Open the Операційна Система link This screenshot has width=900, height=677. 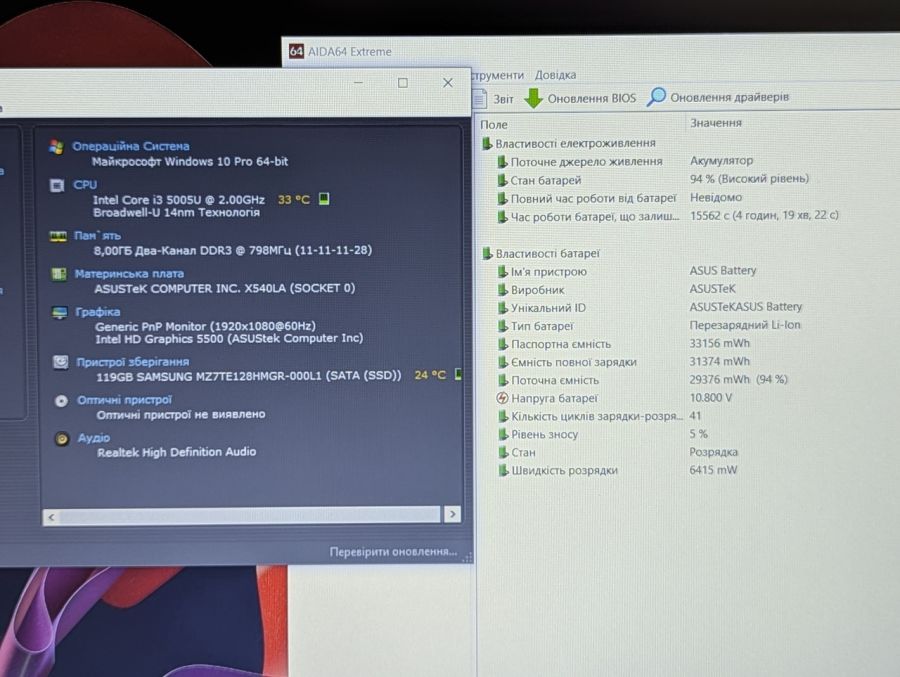(131, 146)
